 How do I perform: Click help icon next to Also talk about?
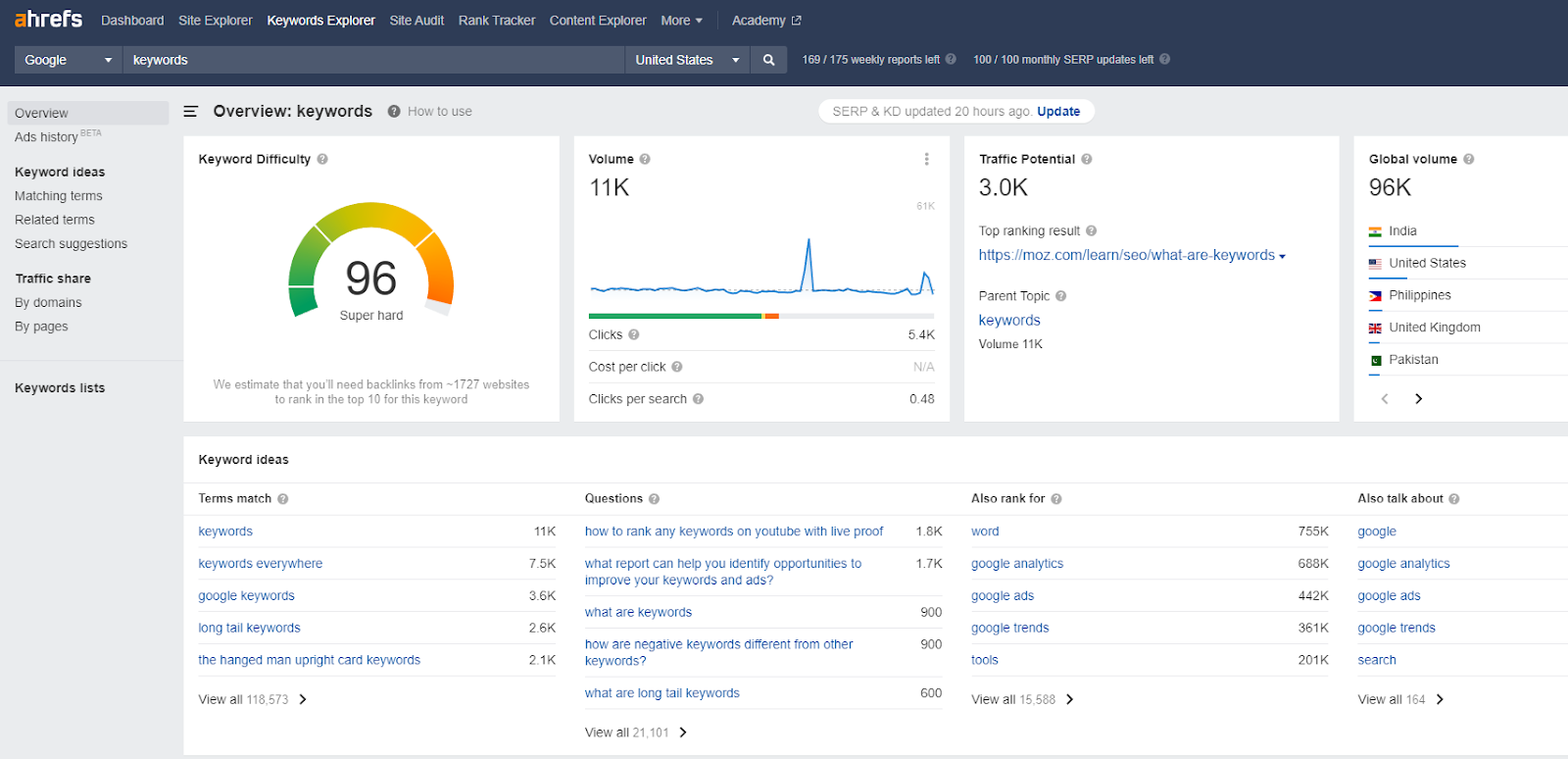[1454, 499]
